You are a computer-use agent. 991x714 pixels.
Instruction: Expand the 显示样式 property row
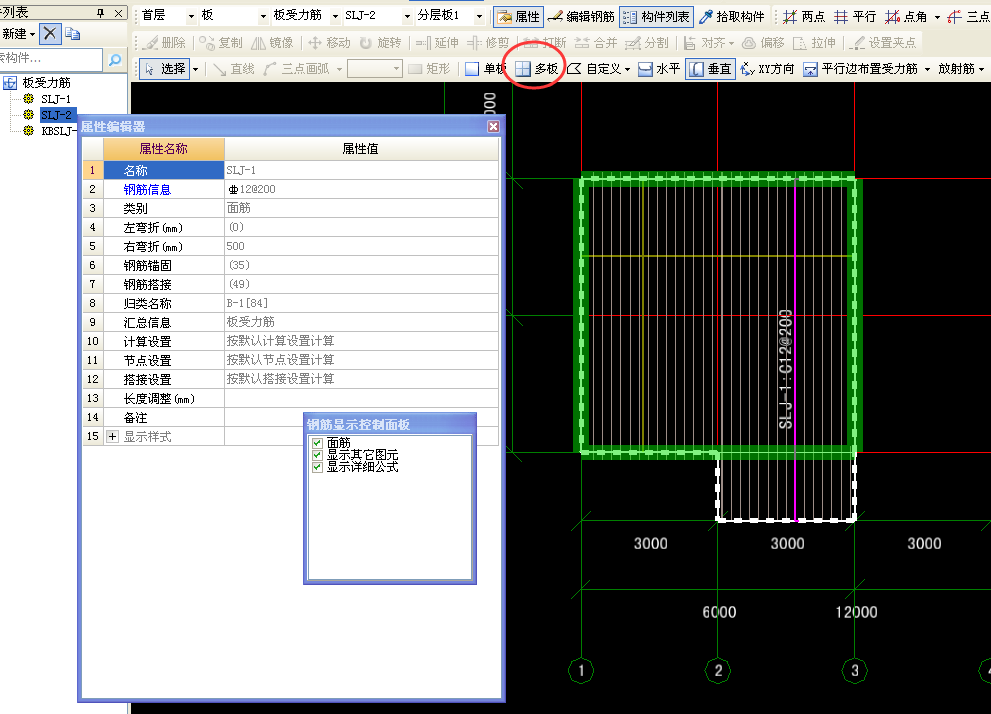112,437
